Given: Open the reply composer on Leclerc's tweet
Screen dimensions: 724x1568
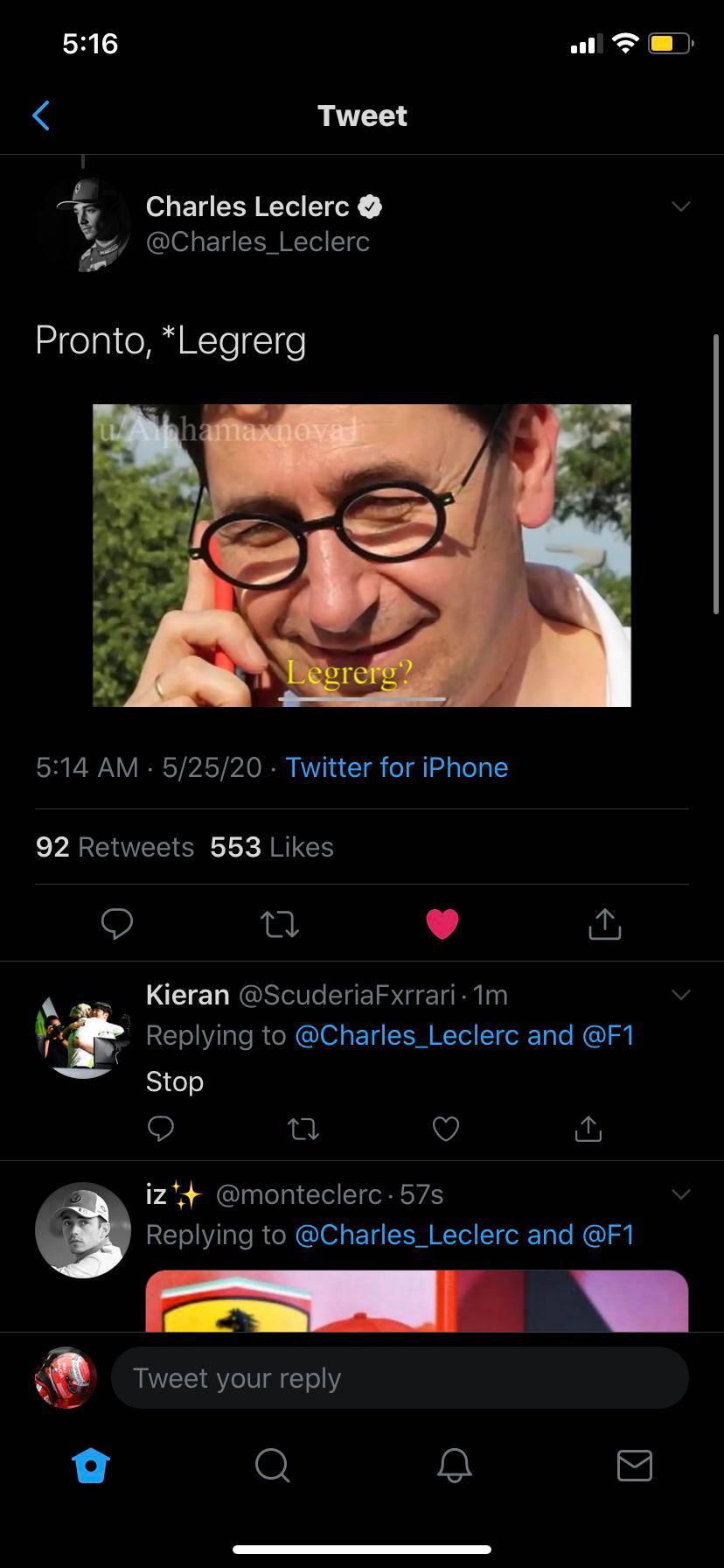Looking at the screenshot, I should pos(116,923).
